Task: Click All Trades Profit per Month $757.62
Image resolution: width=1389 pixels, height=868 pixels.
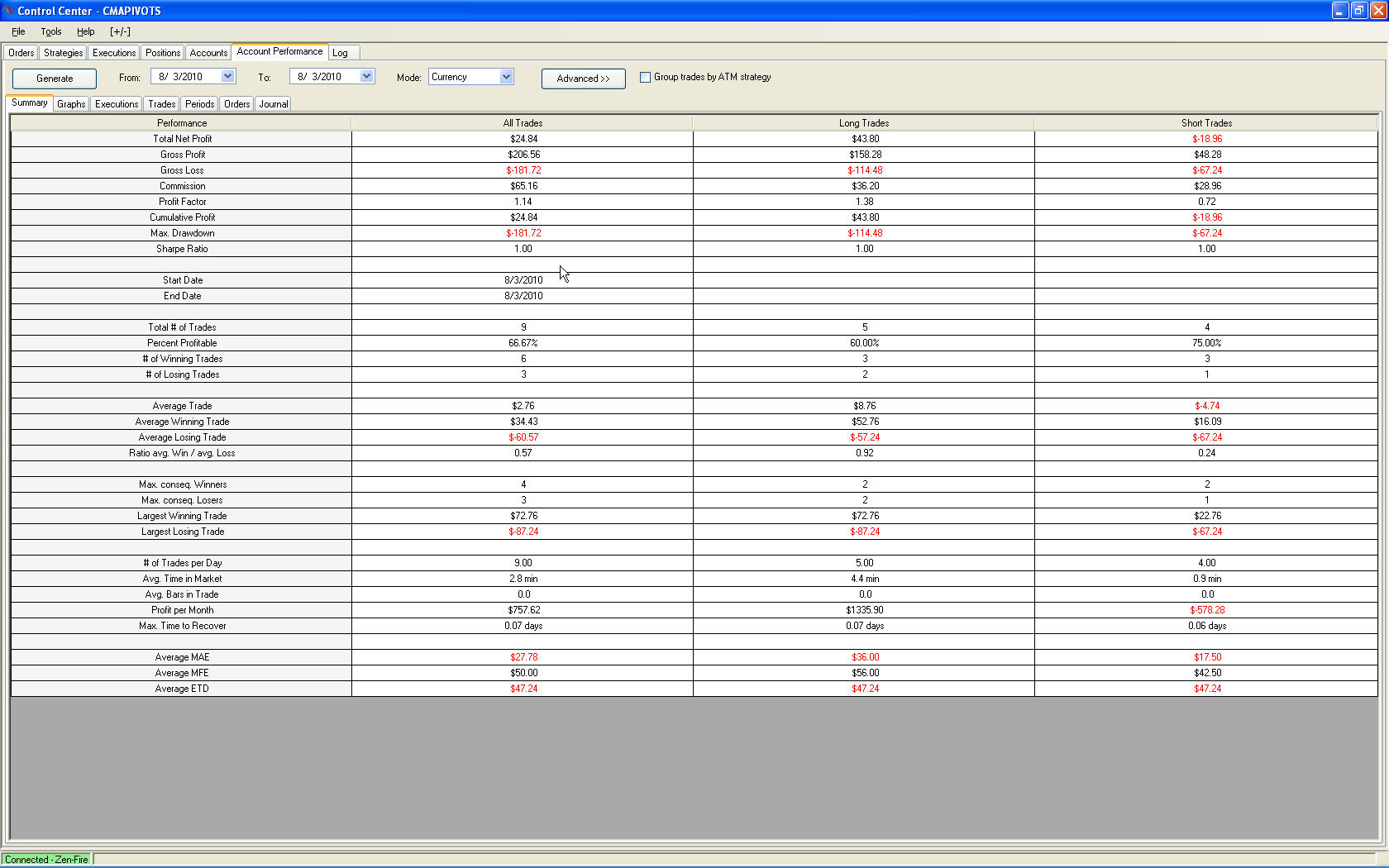Action: [x=524, y=610]
